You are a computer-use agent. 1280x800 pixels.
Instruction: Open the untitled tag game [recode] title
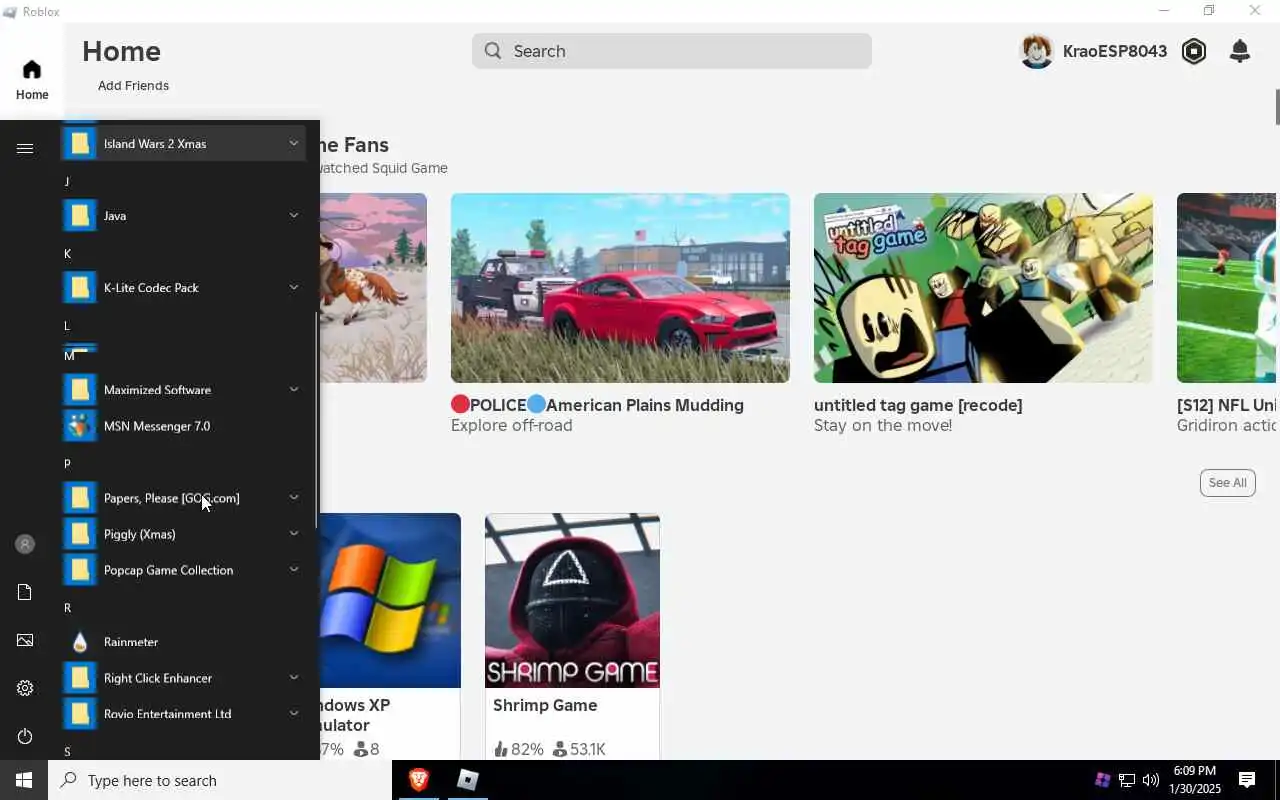point(918,405)
